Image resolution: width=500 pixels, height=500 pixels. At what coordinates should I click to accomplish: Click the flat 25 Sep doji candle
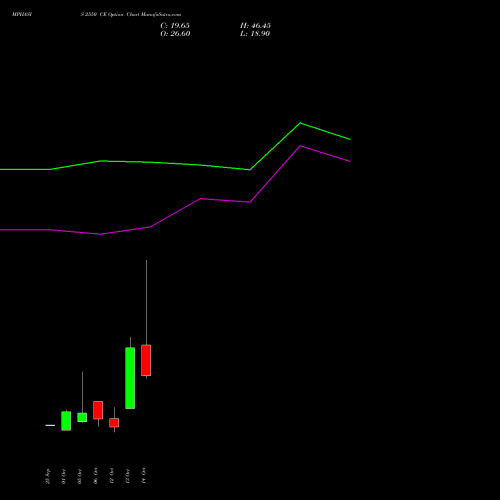point(50,425)
